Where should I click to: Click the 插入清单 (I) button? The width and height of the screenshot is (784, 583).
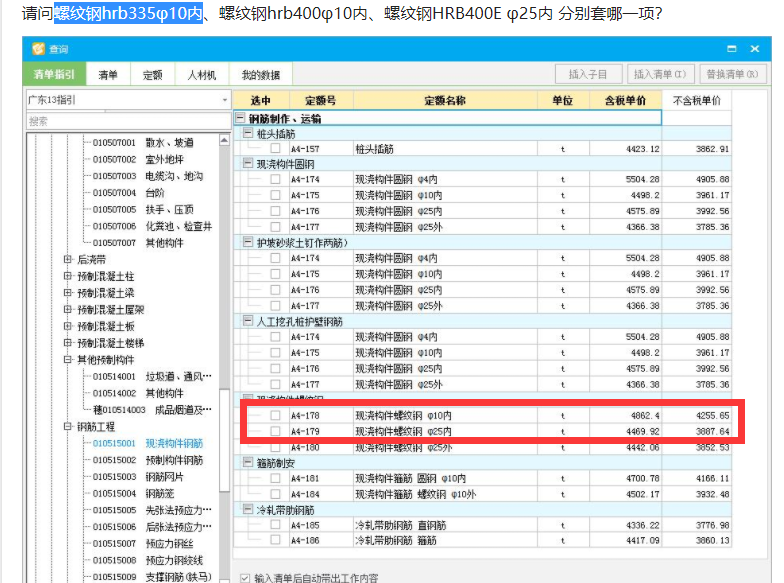coord(660,74)
